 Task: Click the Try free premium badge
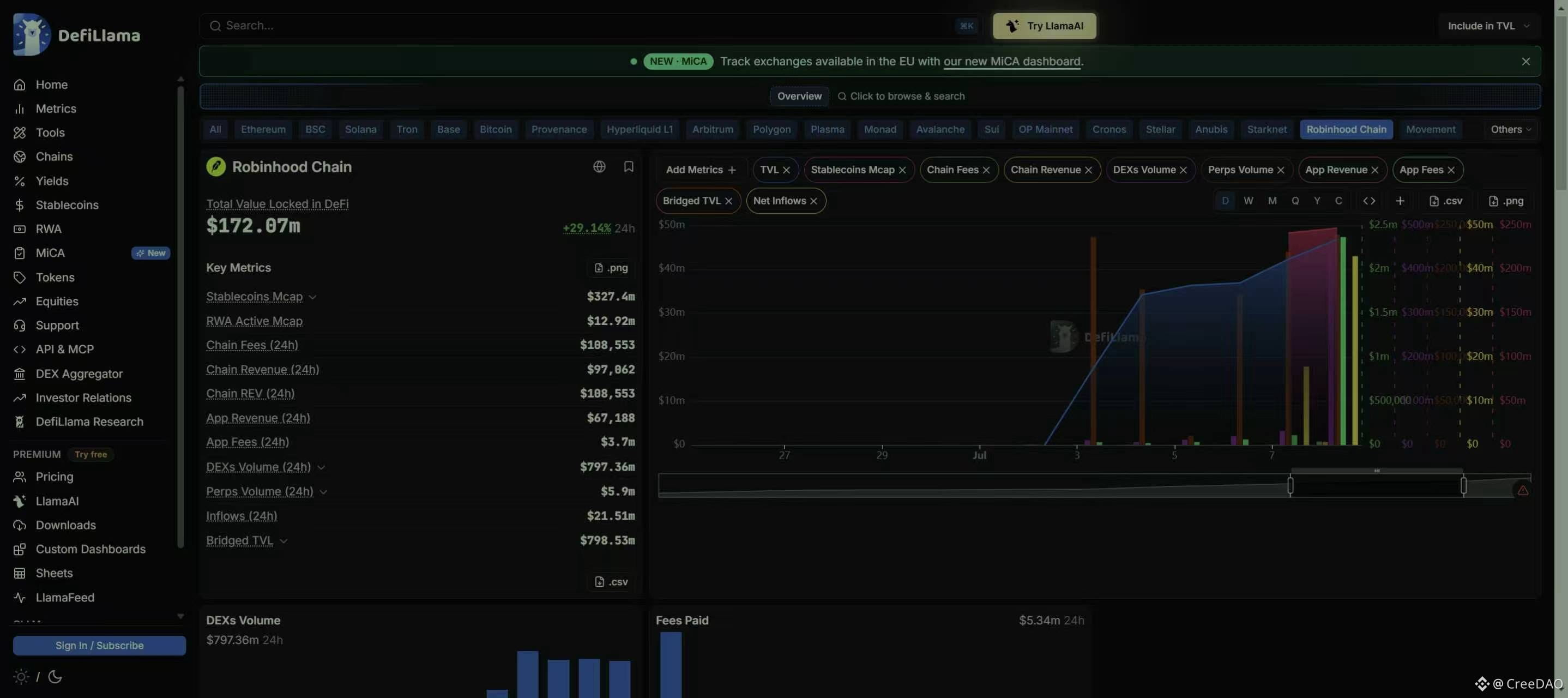pos(91,454)
